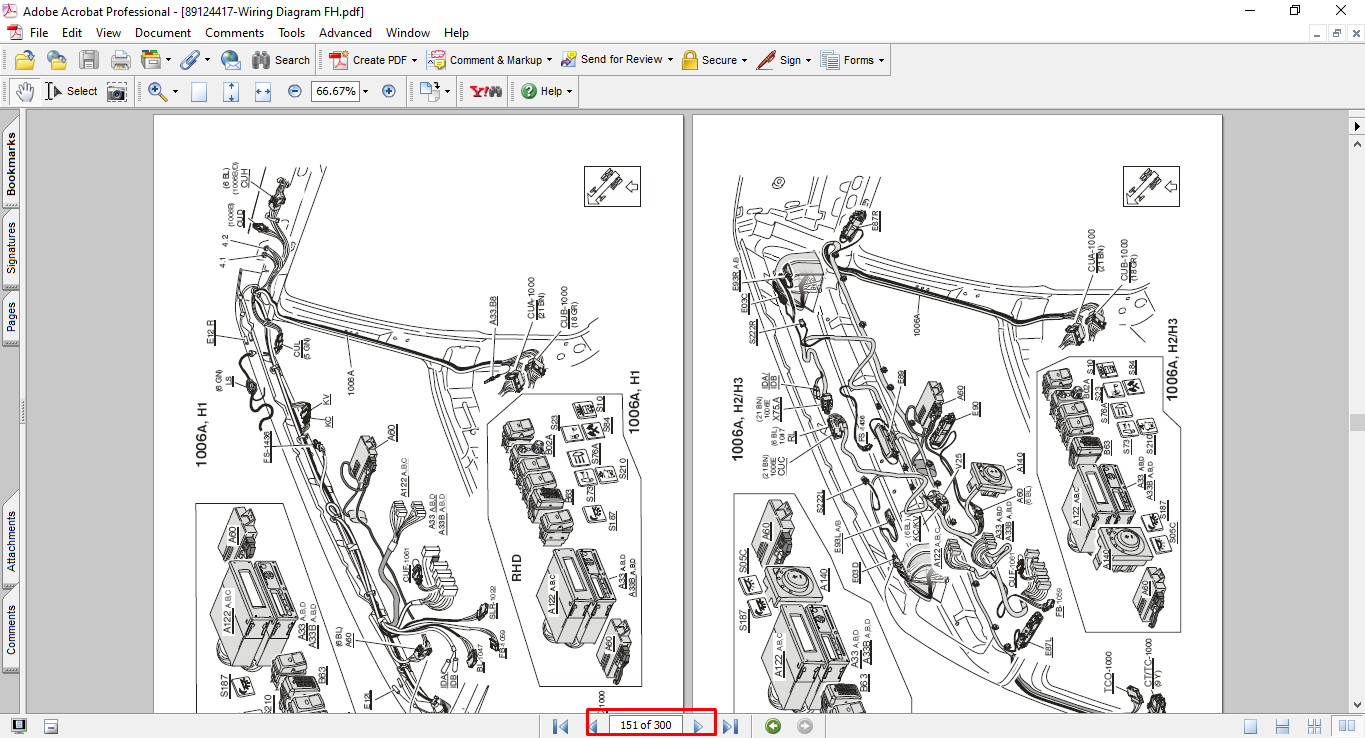Click the Print icon

click(x=121, y=60)
